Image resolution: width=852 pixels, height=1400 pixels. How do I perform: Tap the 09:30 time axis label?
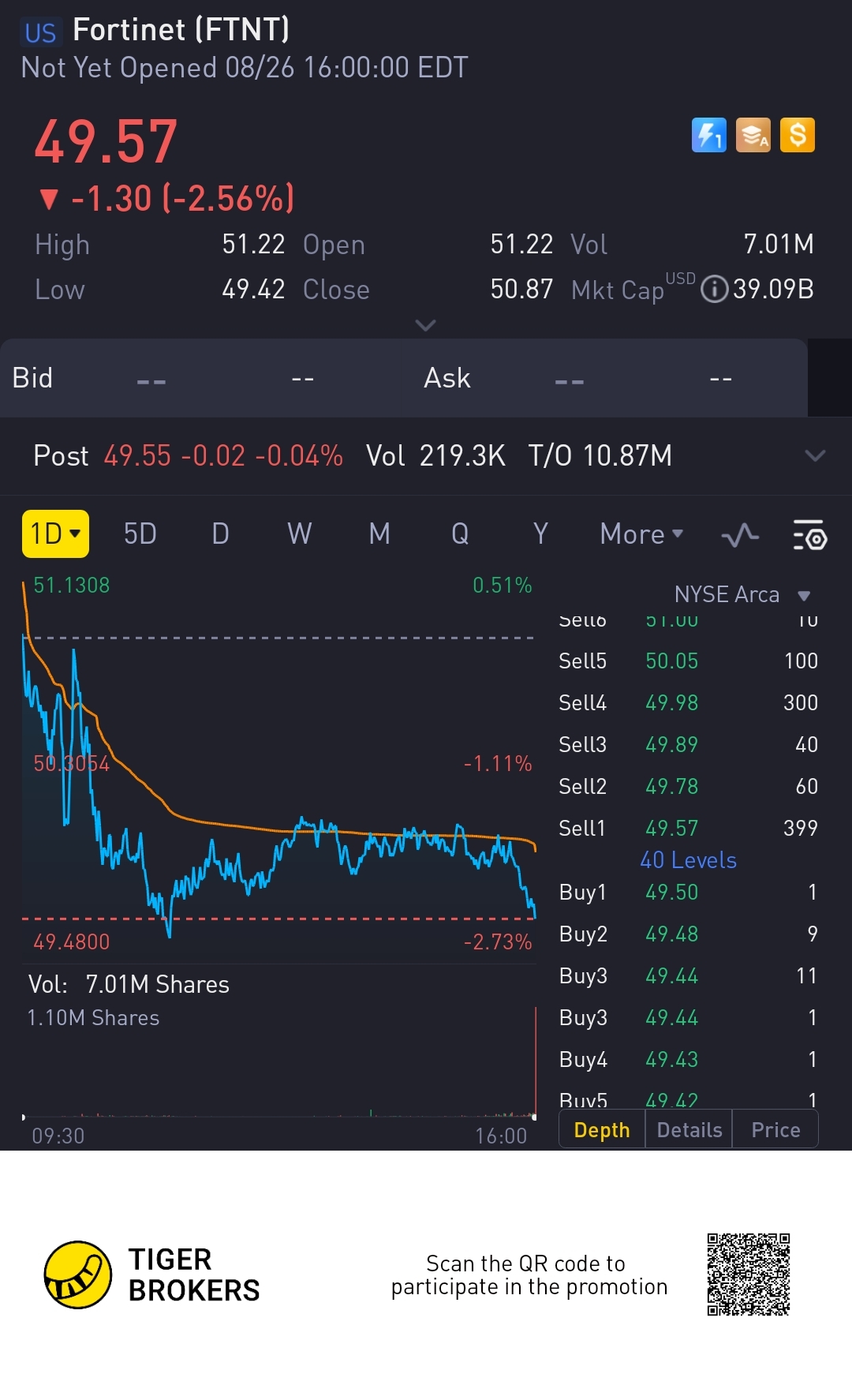[x=58, y=1136]
